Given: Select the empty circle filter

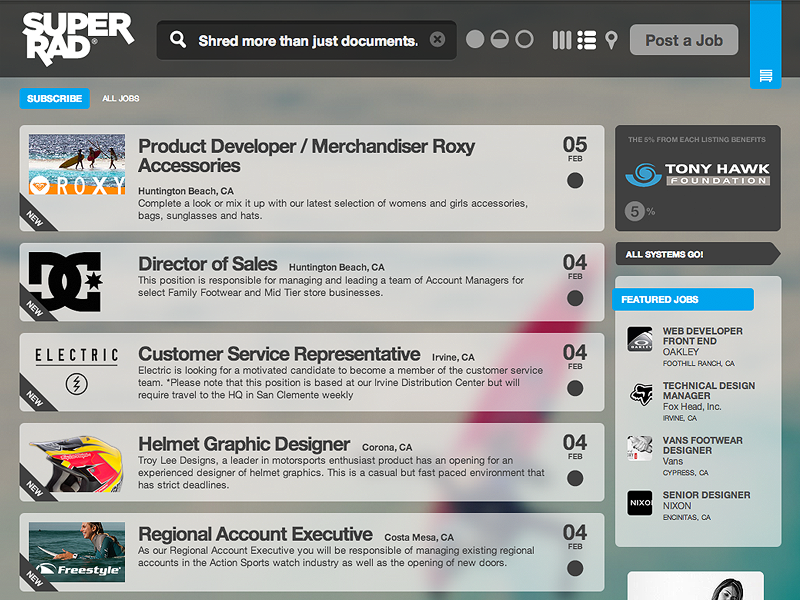Looking at the screenshot, I should (524, 40).
